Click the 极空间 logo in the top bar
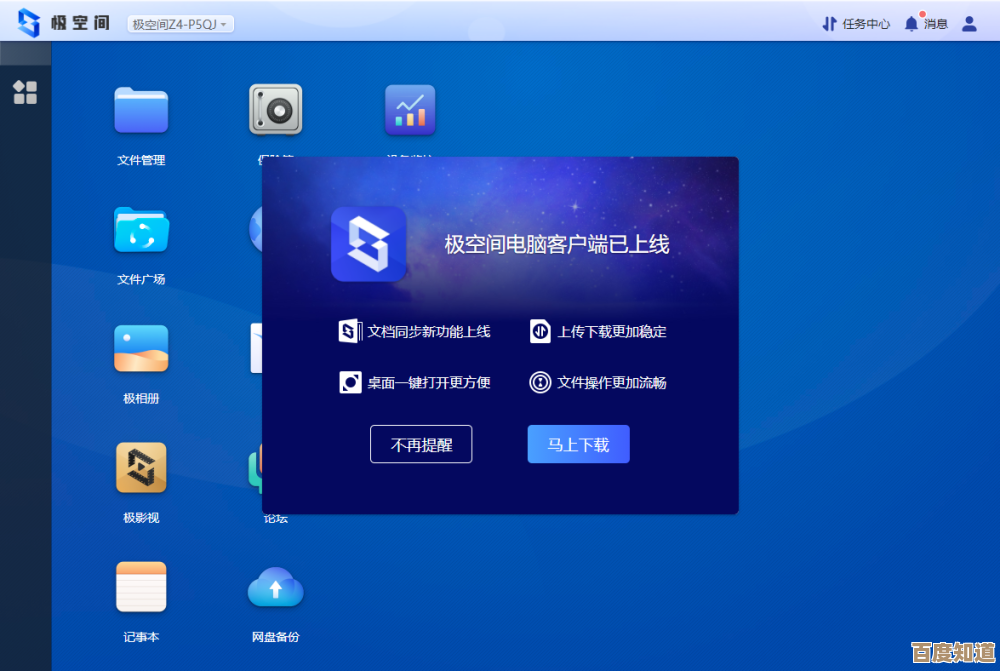Image resolution: width=1000 pixels, height=671 pixels. pos(64,23)
